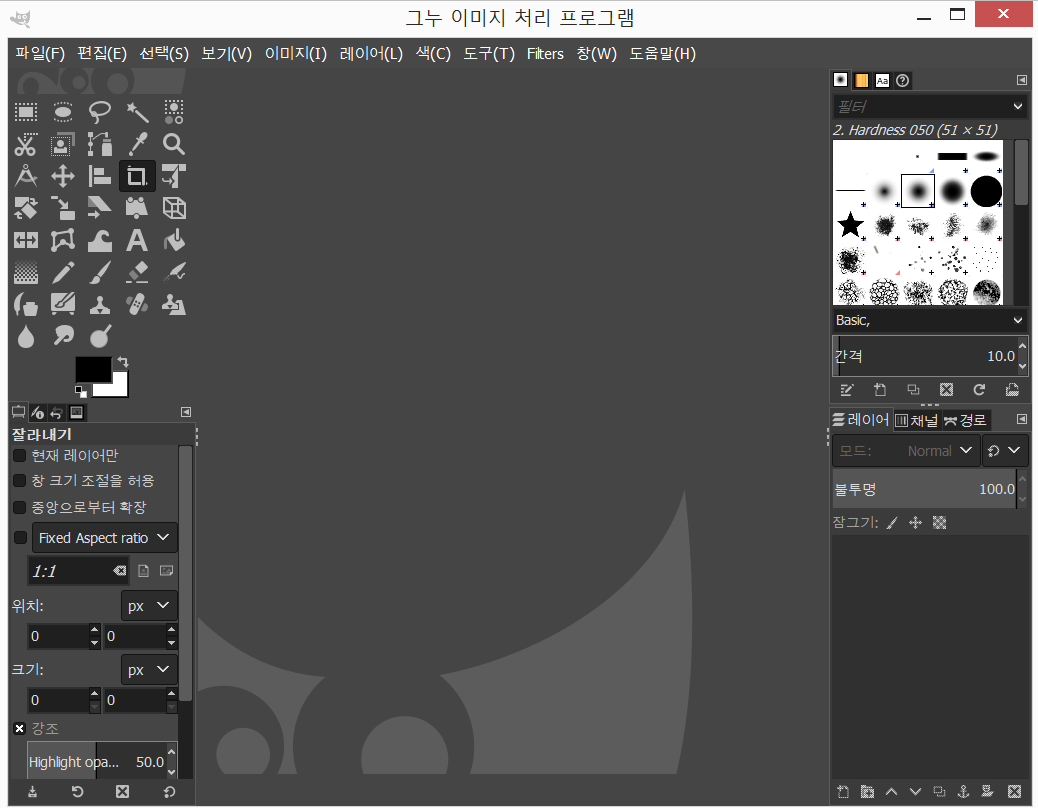Open the tool options panel menu arrow
The image size is (1038, 808).
(186, 412)
